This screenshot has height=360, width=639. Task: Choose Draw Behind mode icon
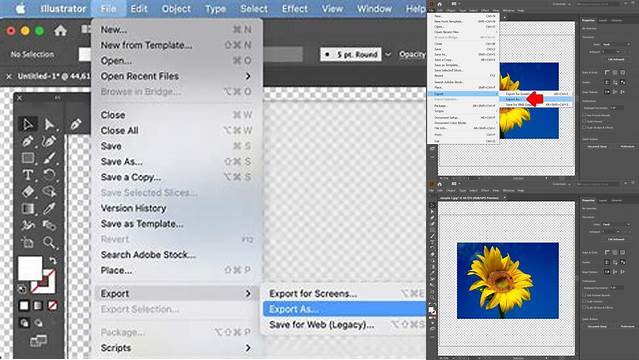[x=38, y=323]
